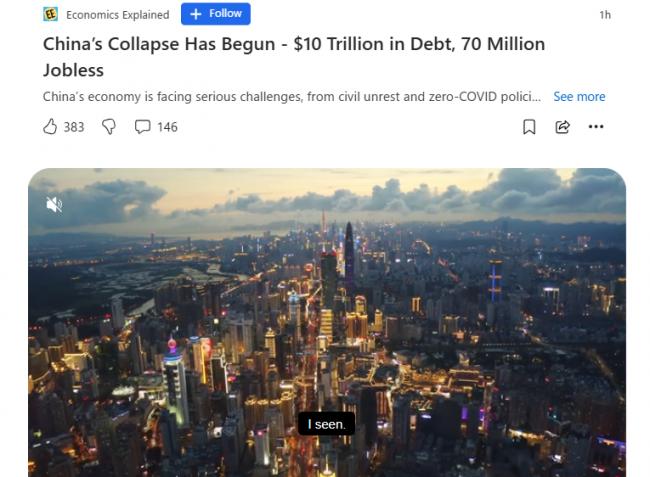Click the plus icon on Follow
This screenshot has height=477, width=650.
pos(195,14)
